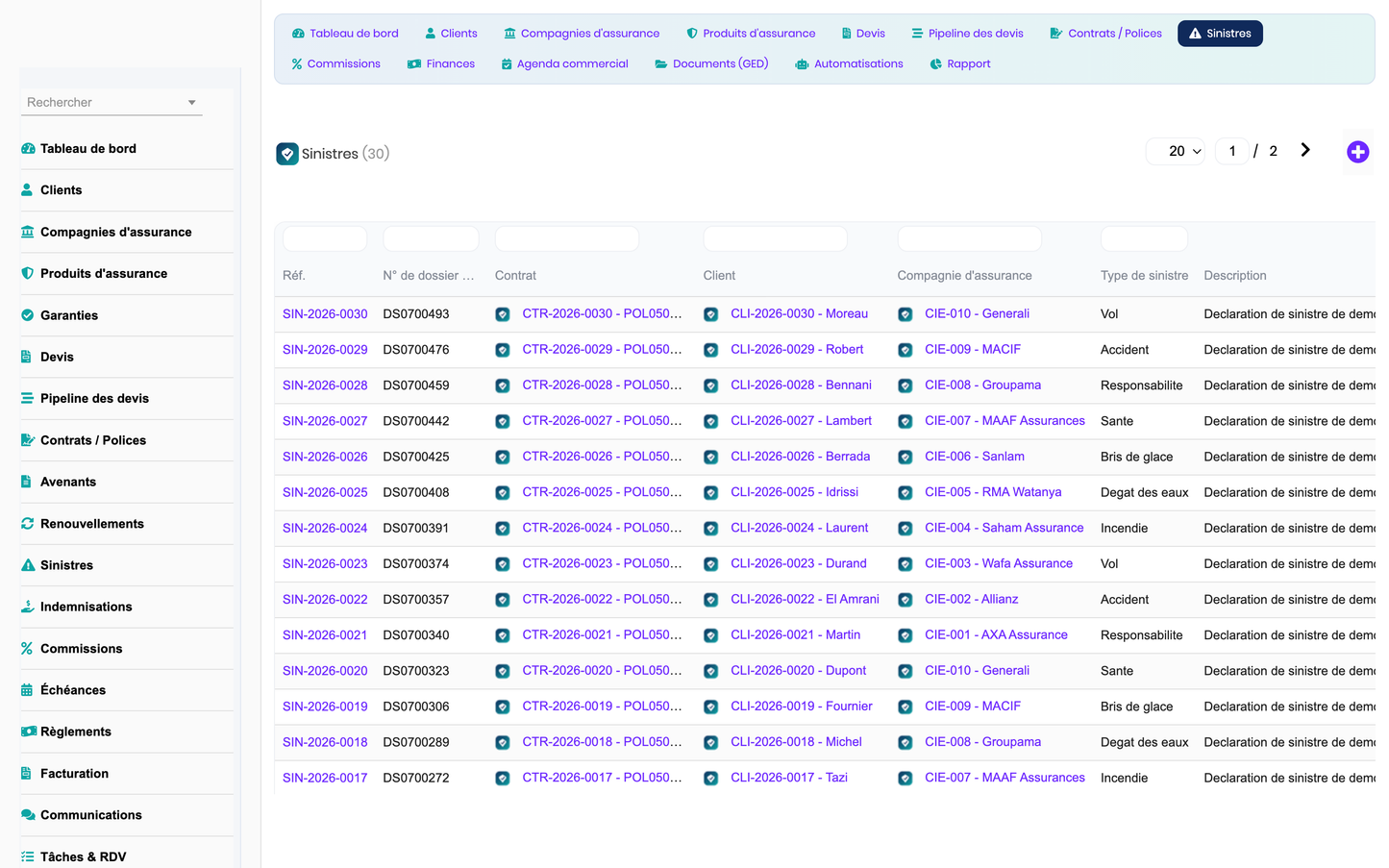Open claim SIN-2026-0027 link
This screenshot has height=868, width=1389.
pos(325,421)
